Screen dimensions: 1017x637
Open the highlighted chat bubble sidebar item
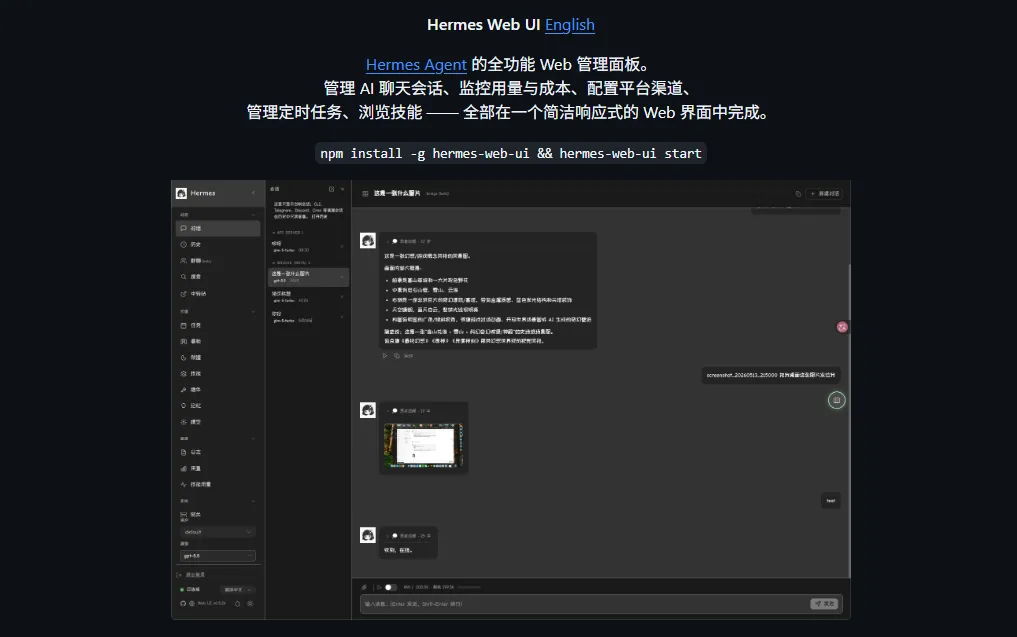tap(218, 228)
